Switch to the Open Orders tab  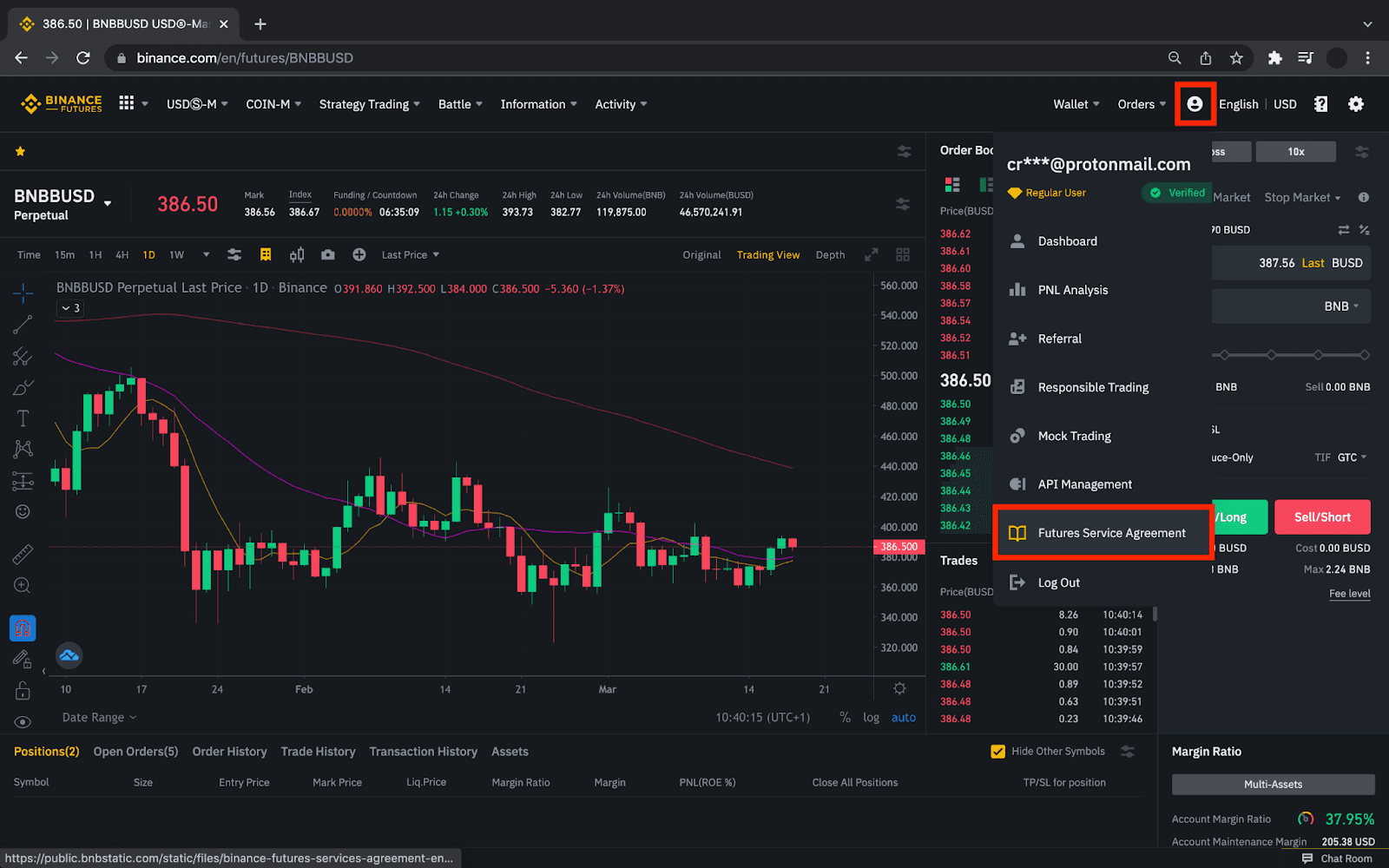(135, 752)
